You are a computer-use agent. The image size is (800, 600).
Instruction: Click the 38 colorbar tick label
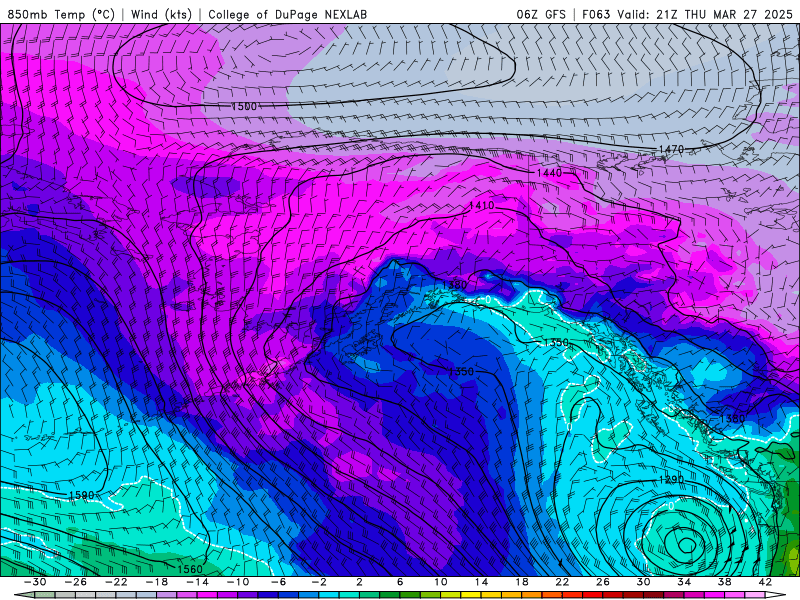724,582
